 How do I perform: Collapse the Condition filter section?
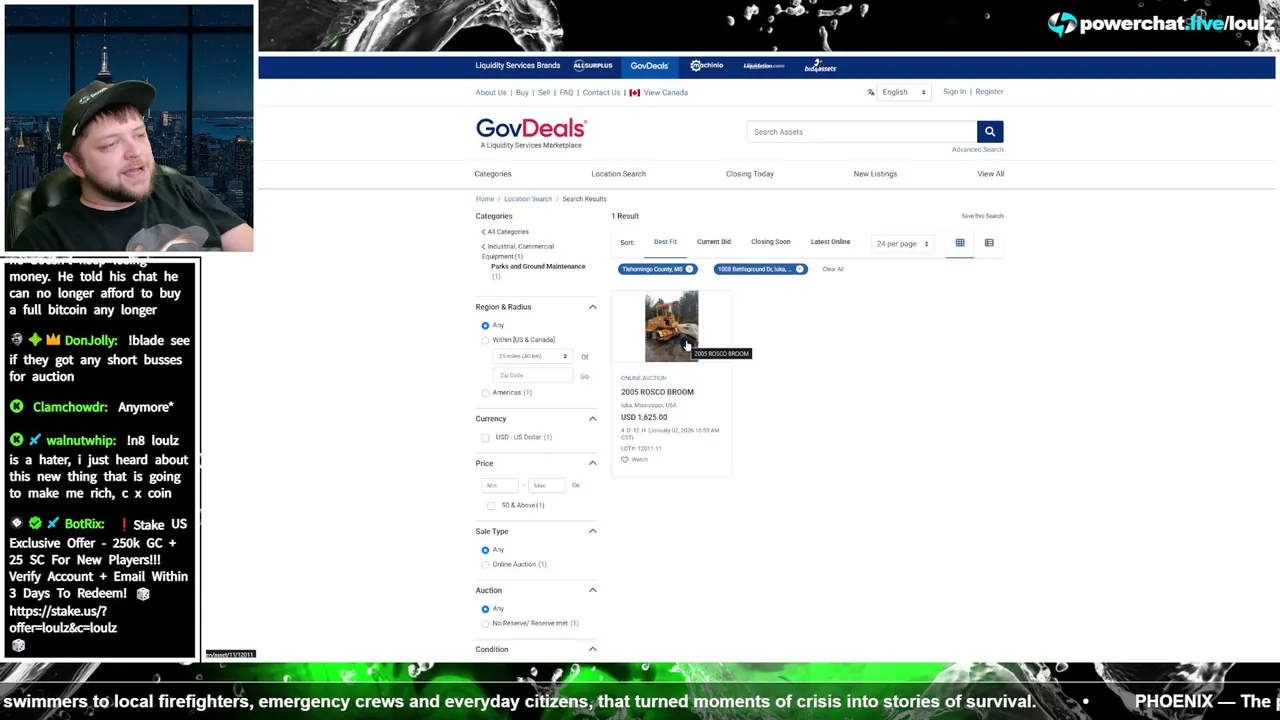pos(592,649)
